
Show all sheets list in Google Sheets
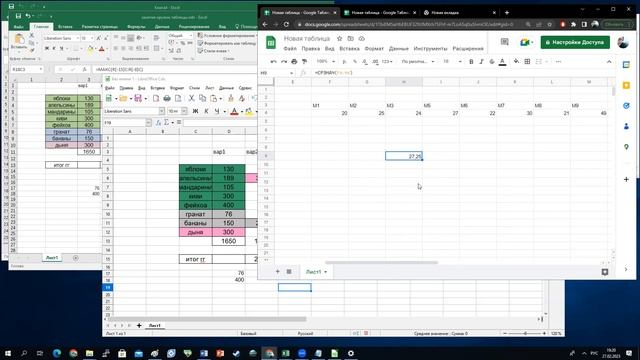[289, 271]
